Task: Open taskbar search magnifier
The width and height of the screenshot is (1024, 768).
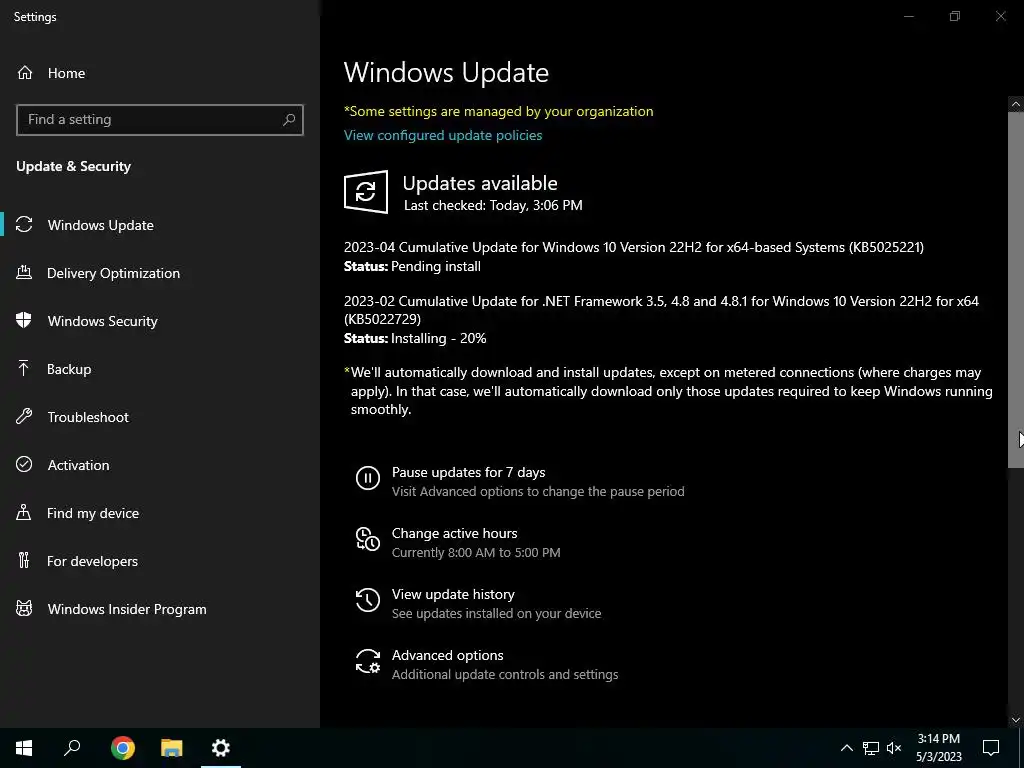Action: [x=72, y=748]
